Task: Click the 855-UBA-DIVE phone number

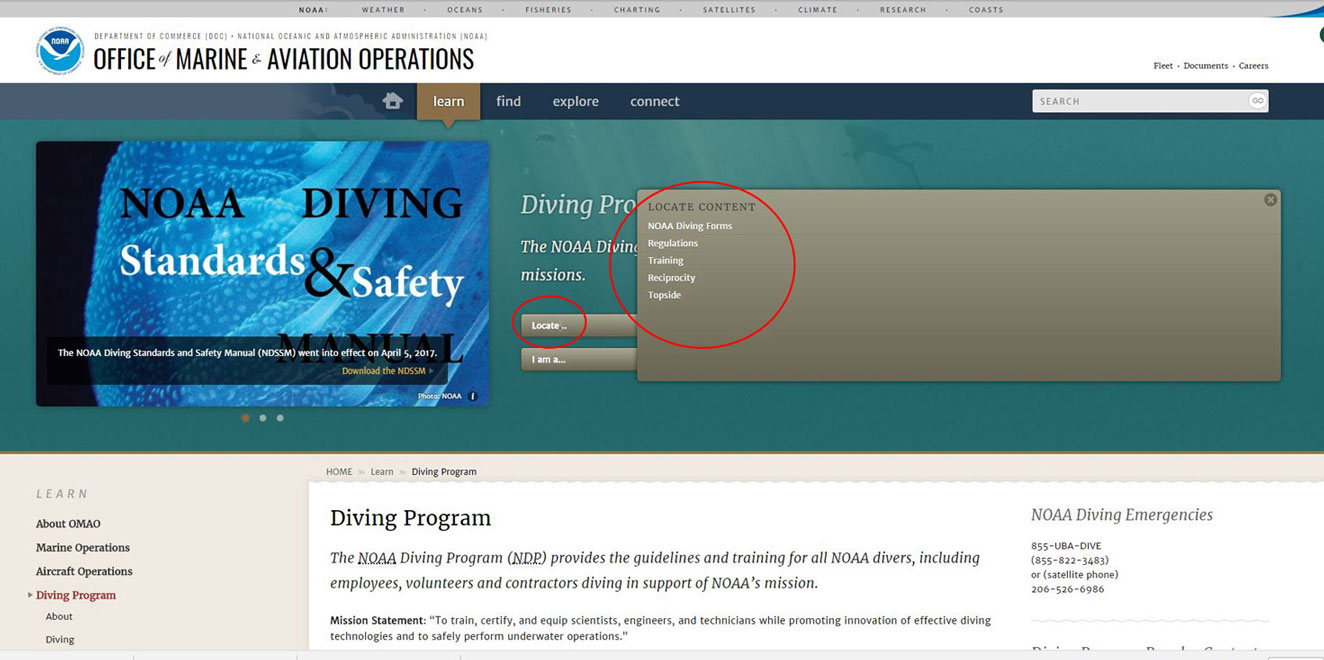Action: tap(1066, 546)
